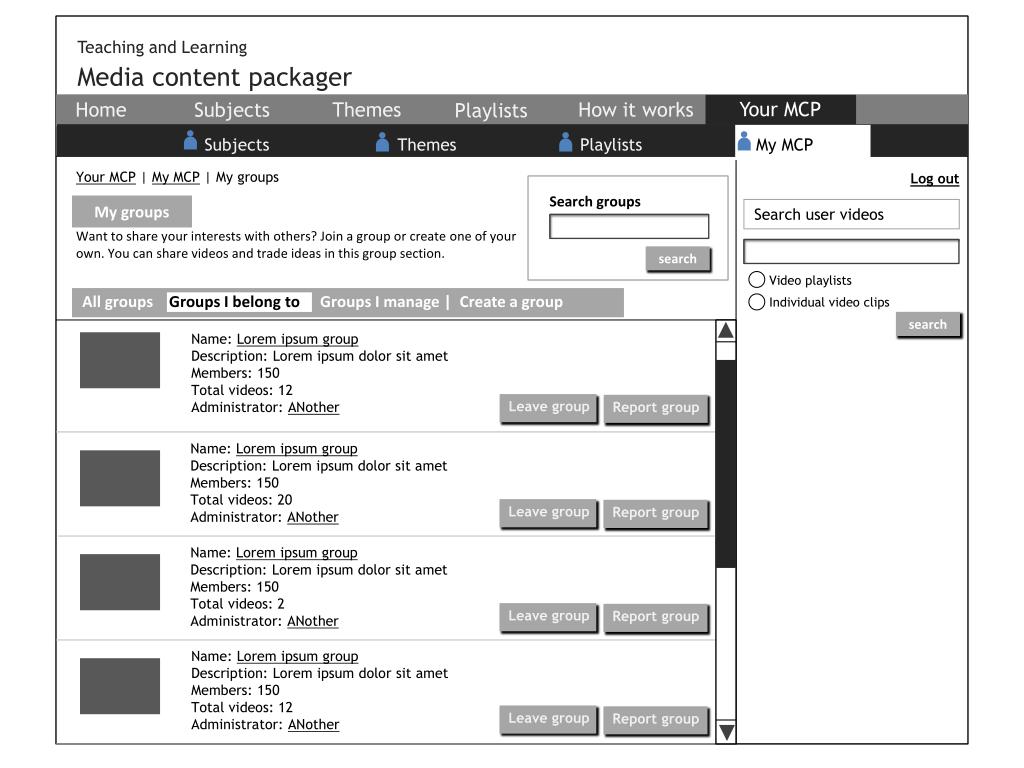Leave the group with 2 total videos
This screenshot has height=768, width=1024.
point(549,617)
